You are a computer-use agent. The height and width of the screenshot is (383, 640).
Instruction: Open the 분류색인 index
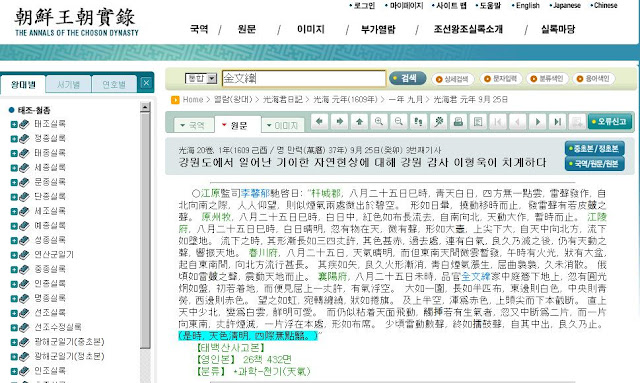pos(547,78)
